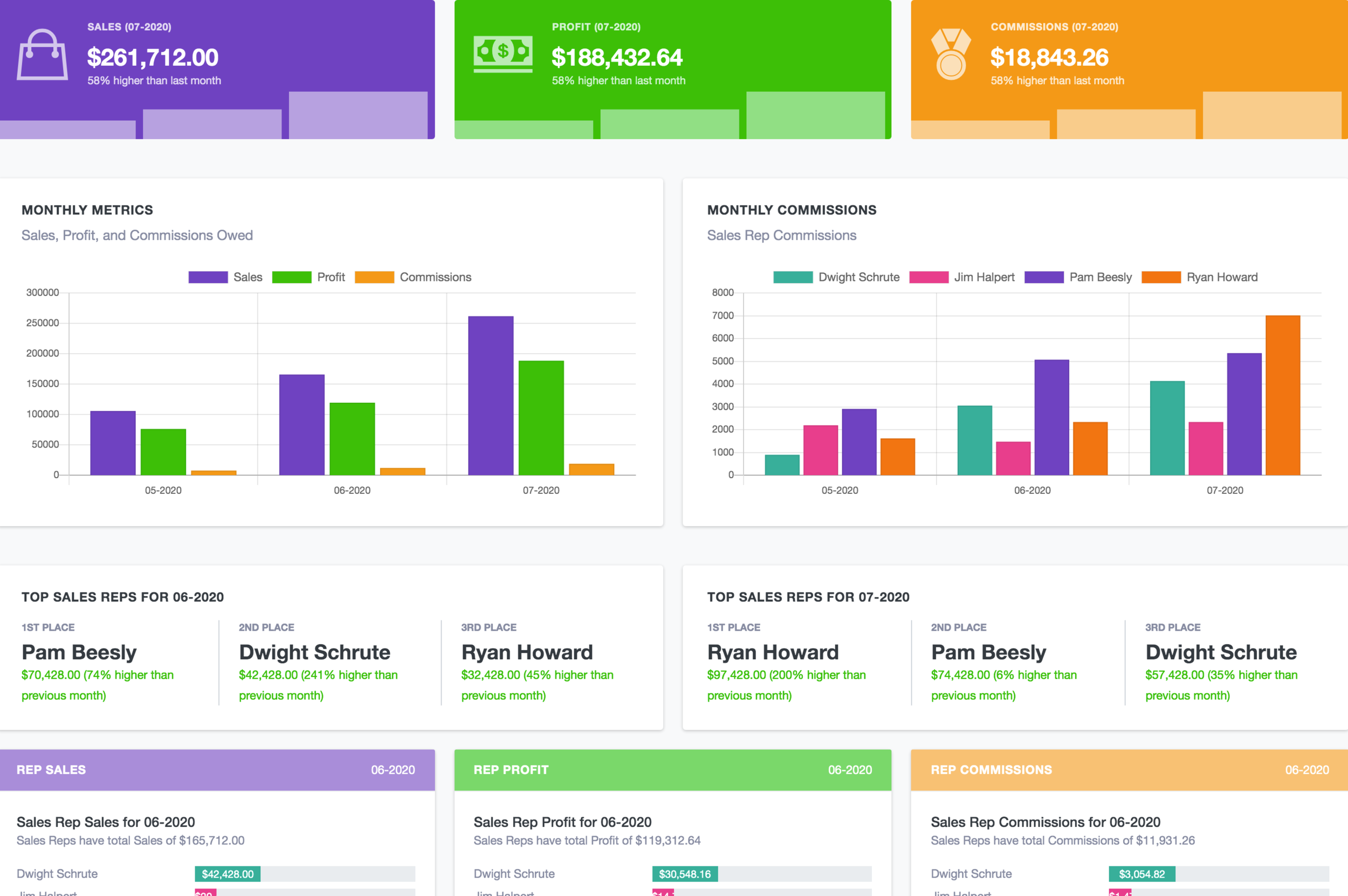Click the Ryan Howard 1st place name for 07-2020

click(x=773, y=652)
